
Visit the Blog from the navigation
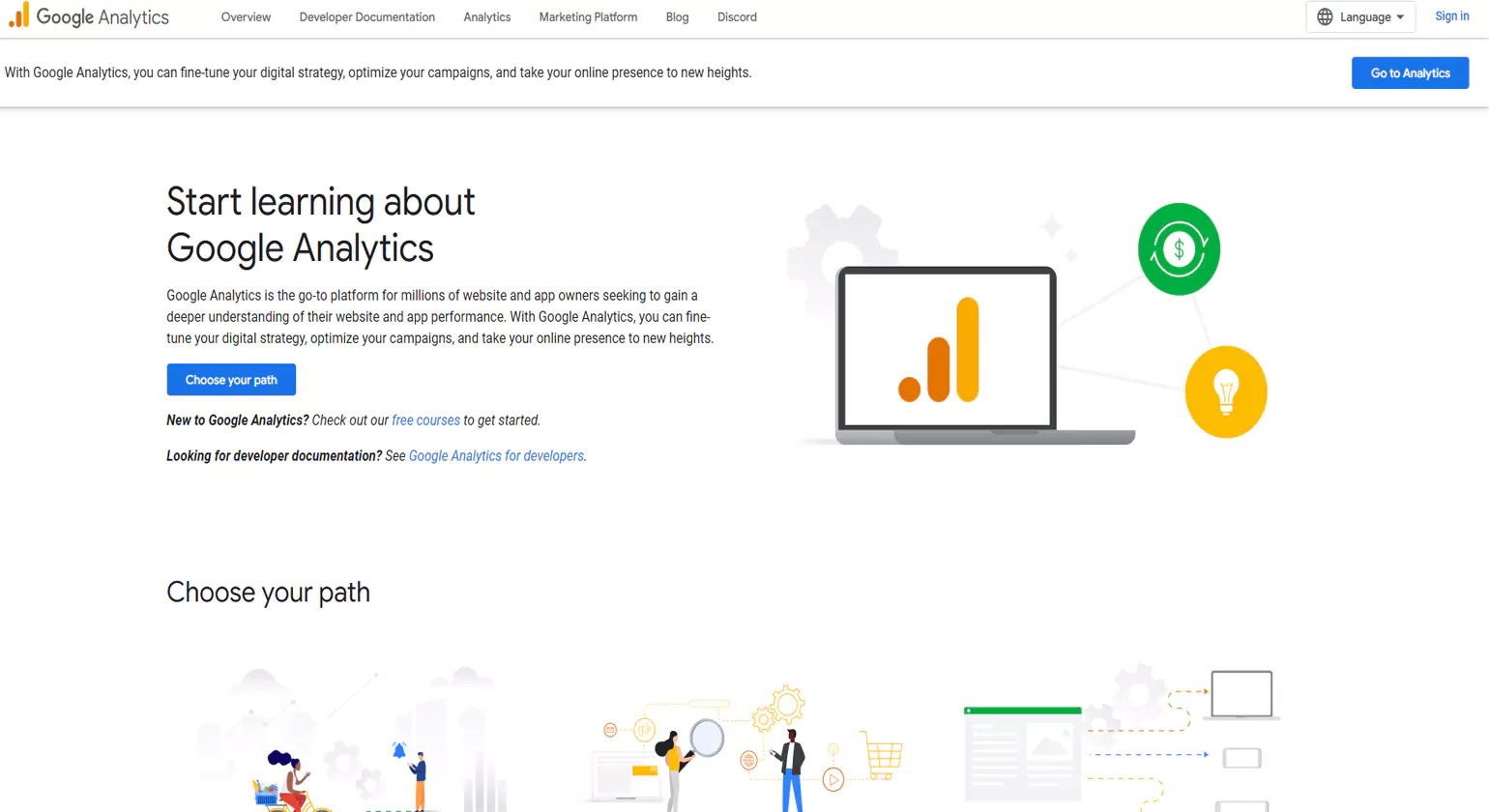coord(677,16)
